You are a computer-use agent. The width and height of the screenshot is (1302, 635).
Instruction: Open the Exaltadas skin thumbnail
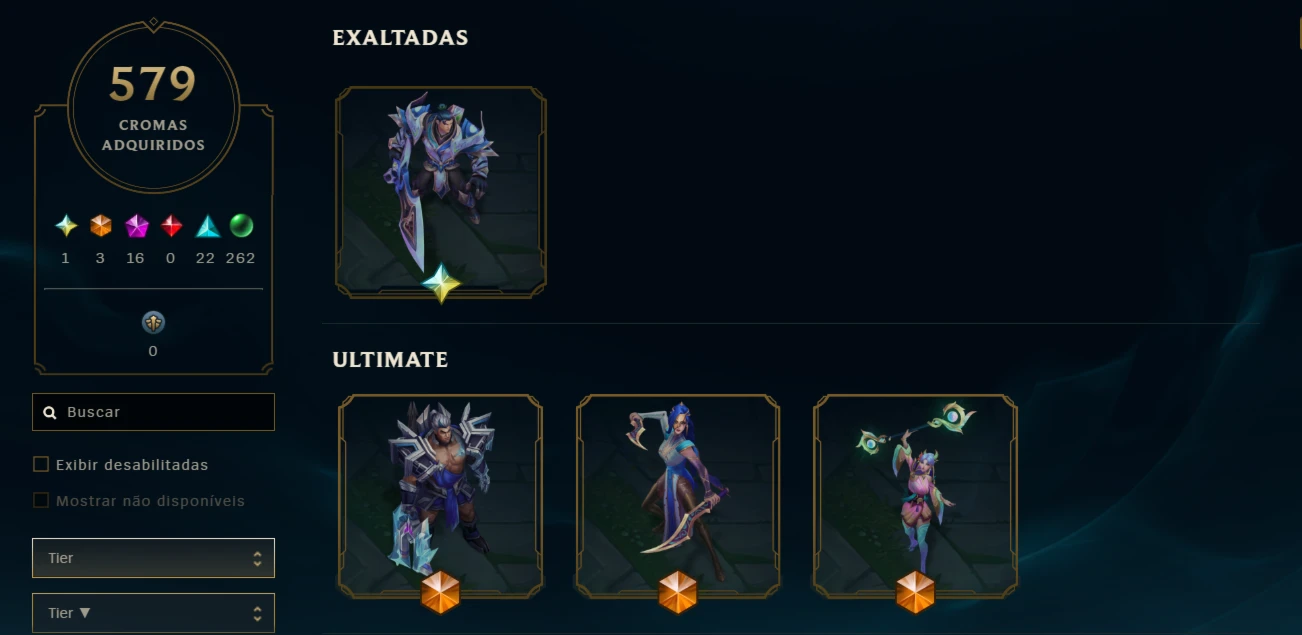(441, 192)
